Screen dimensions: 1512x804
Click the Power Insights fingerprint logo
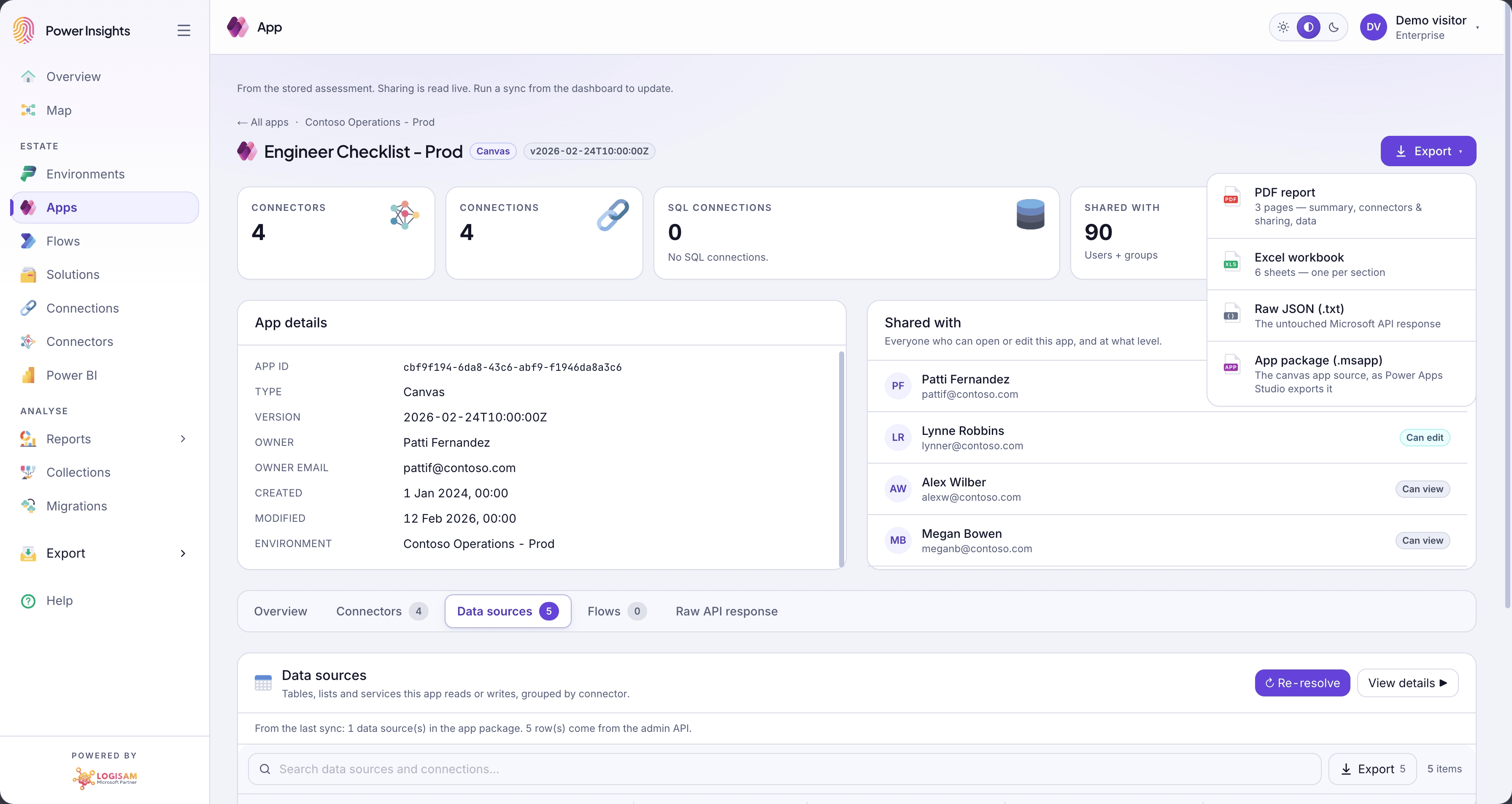(x=24, y=30)
